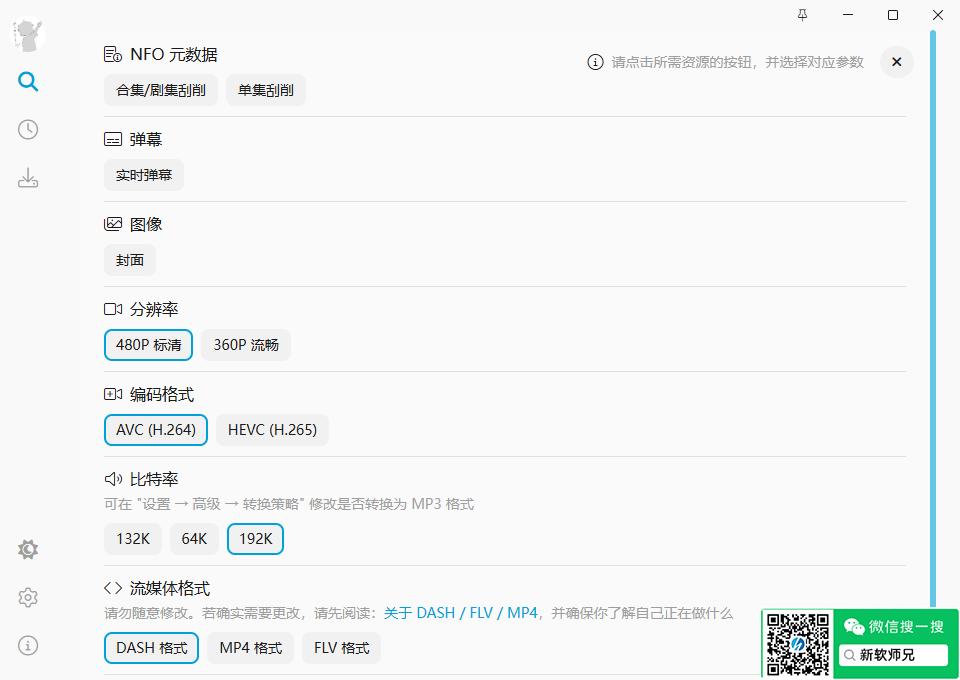Open the about info icon in sidebar
The height and width of the screenshot is (680, 960).
28,645
